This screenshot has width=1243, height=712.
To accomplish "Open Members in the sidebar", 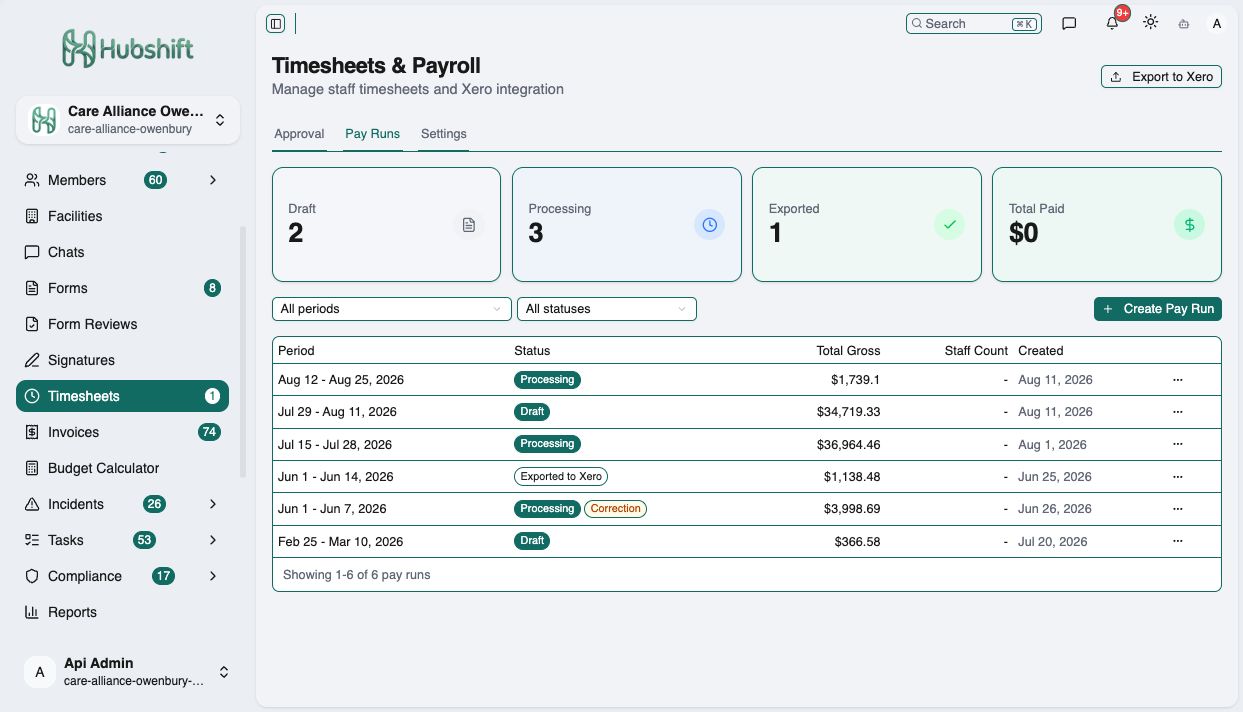I will pyautogui.click(x=122, y=180).
